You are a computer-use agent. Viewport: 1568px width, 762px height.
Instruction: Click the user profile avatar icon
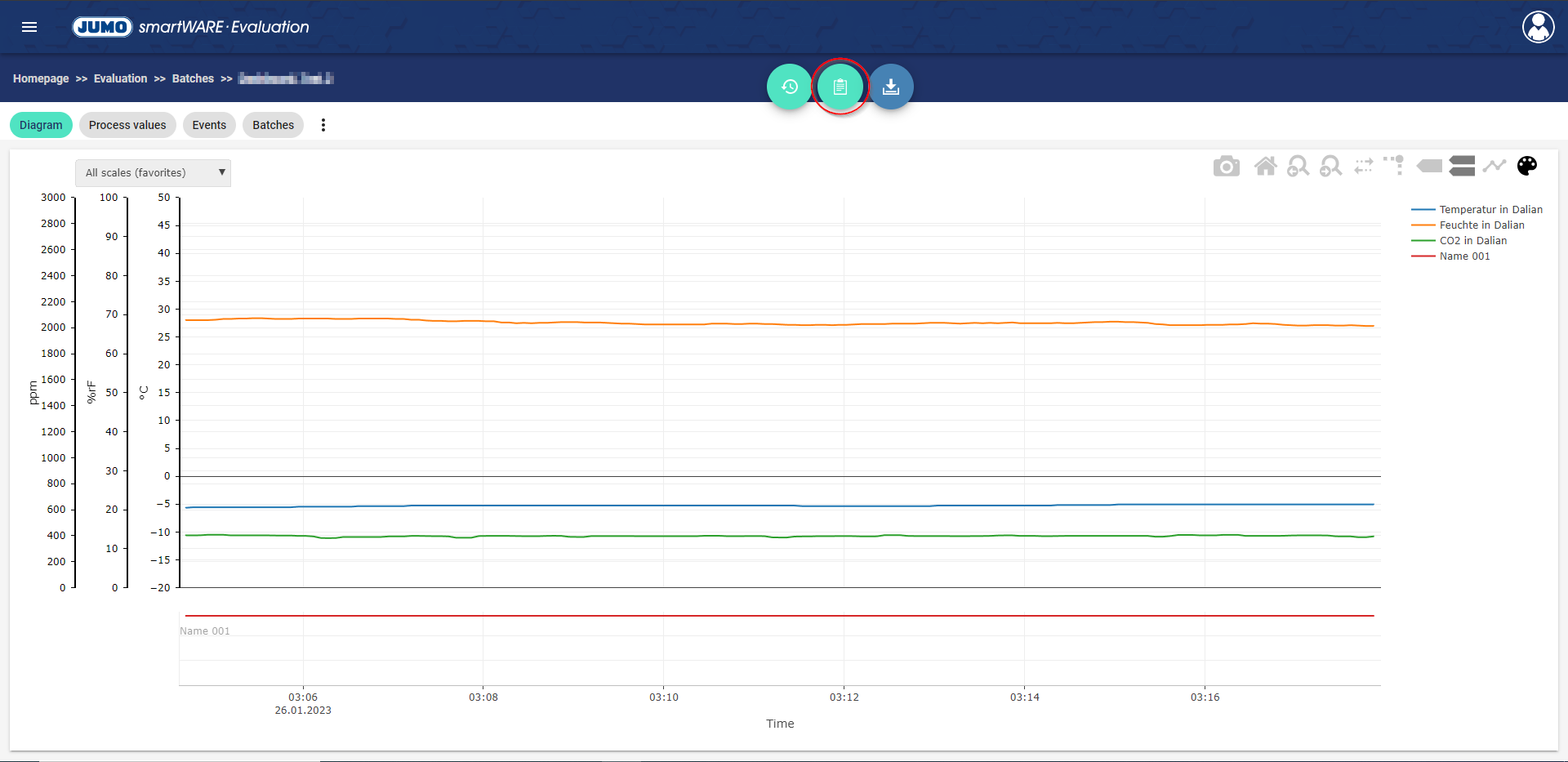(1538, 27)
